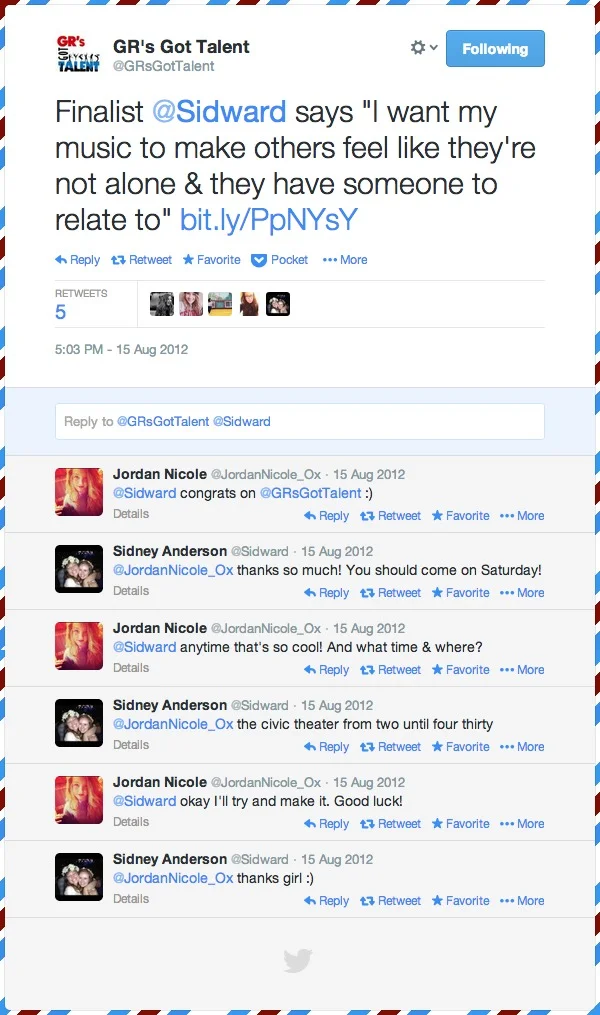Retweet the 'You should come on Saturday' reply
Viewport: 600px width, 1015px height.
pos(390,593)
